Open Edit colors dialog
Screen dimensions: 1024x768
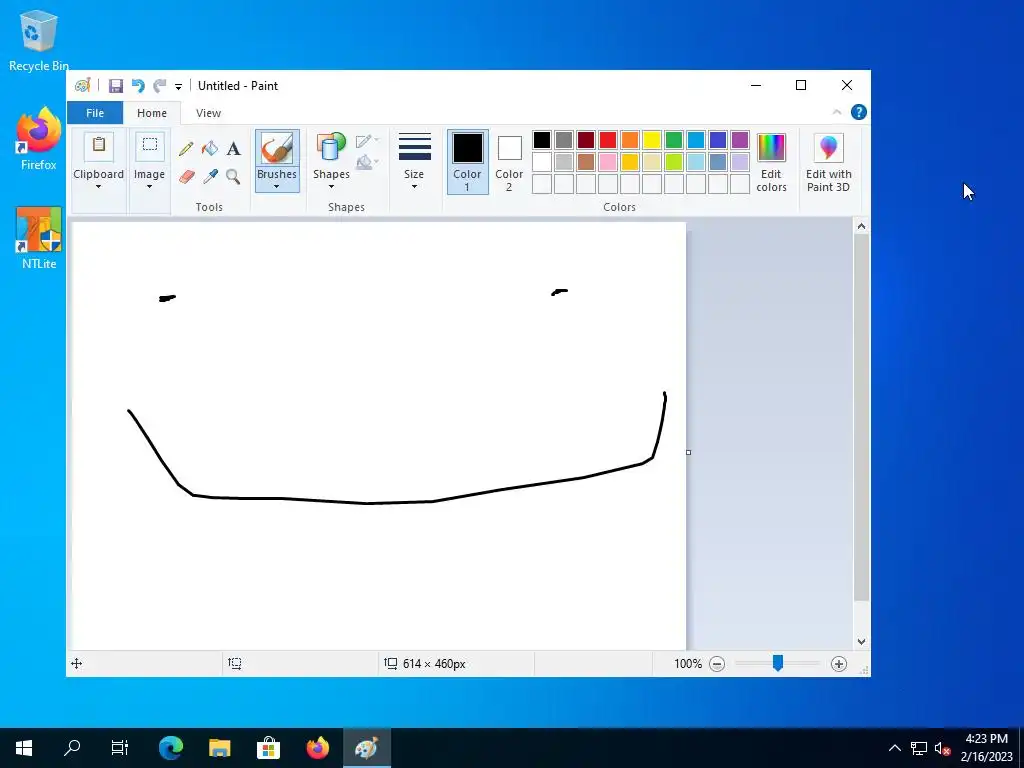coord(771,163)
